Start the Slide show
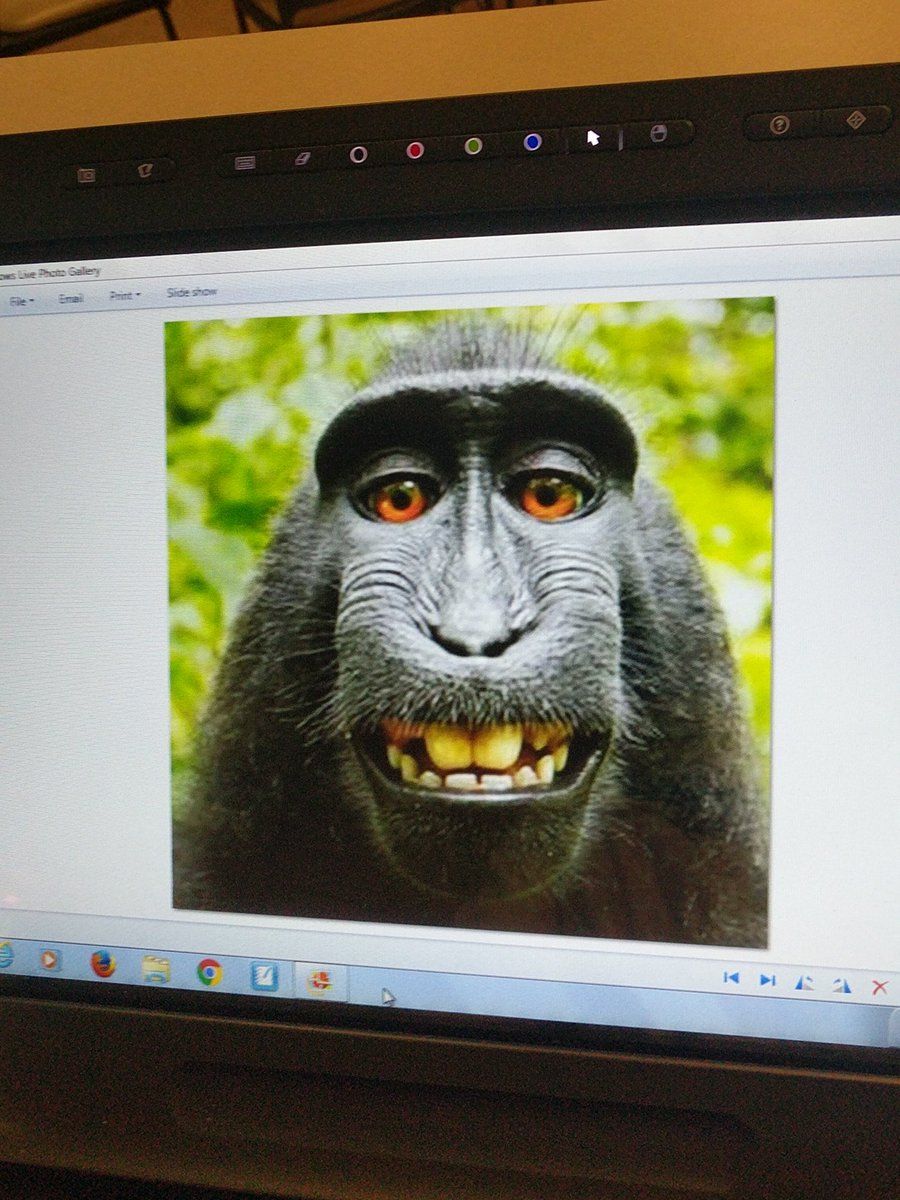The width and height of the screenshot is (900, 1200). 190,292
